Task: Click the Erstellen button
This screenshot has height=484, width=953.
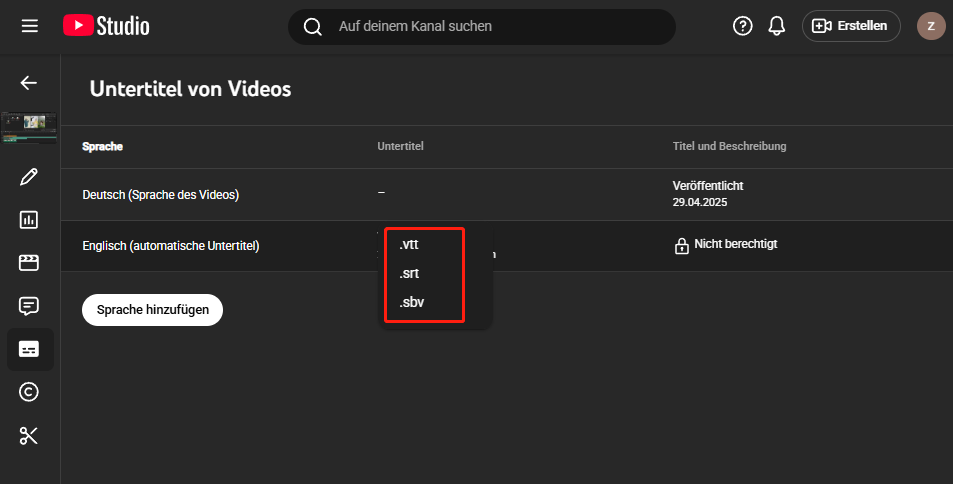Action: coord(851,26)
